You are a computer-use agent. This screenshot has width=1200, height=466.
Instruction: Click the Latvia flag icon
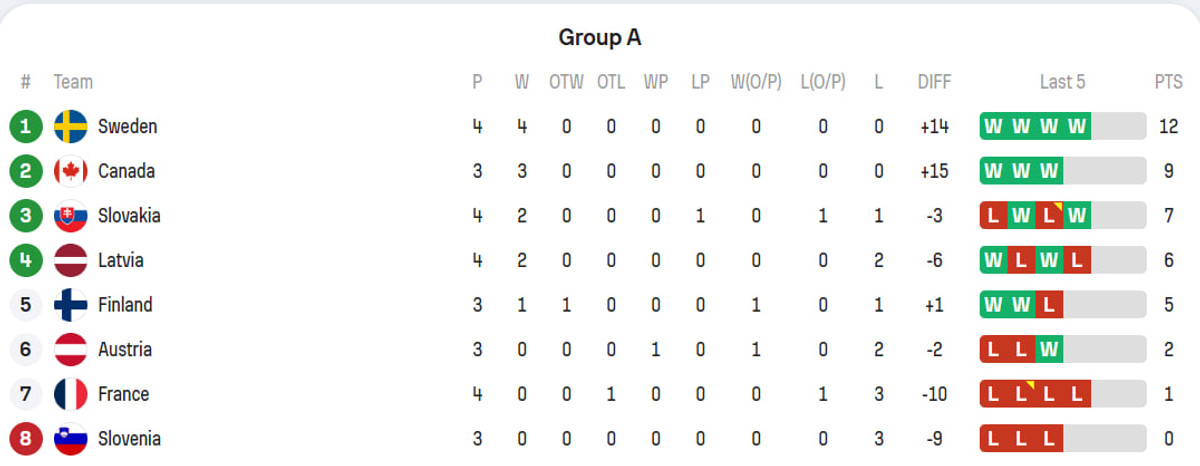pos(71,260)
